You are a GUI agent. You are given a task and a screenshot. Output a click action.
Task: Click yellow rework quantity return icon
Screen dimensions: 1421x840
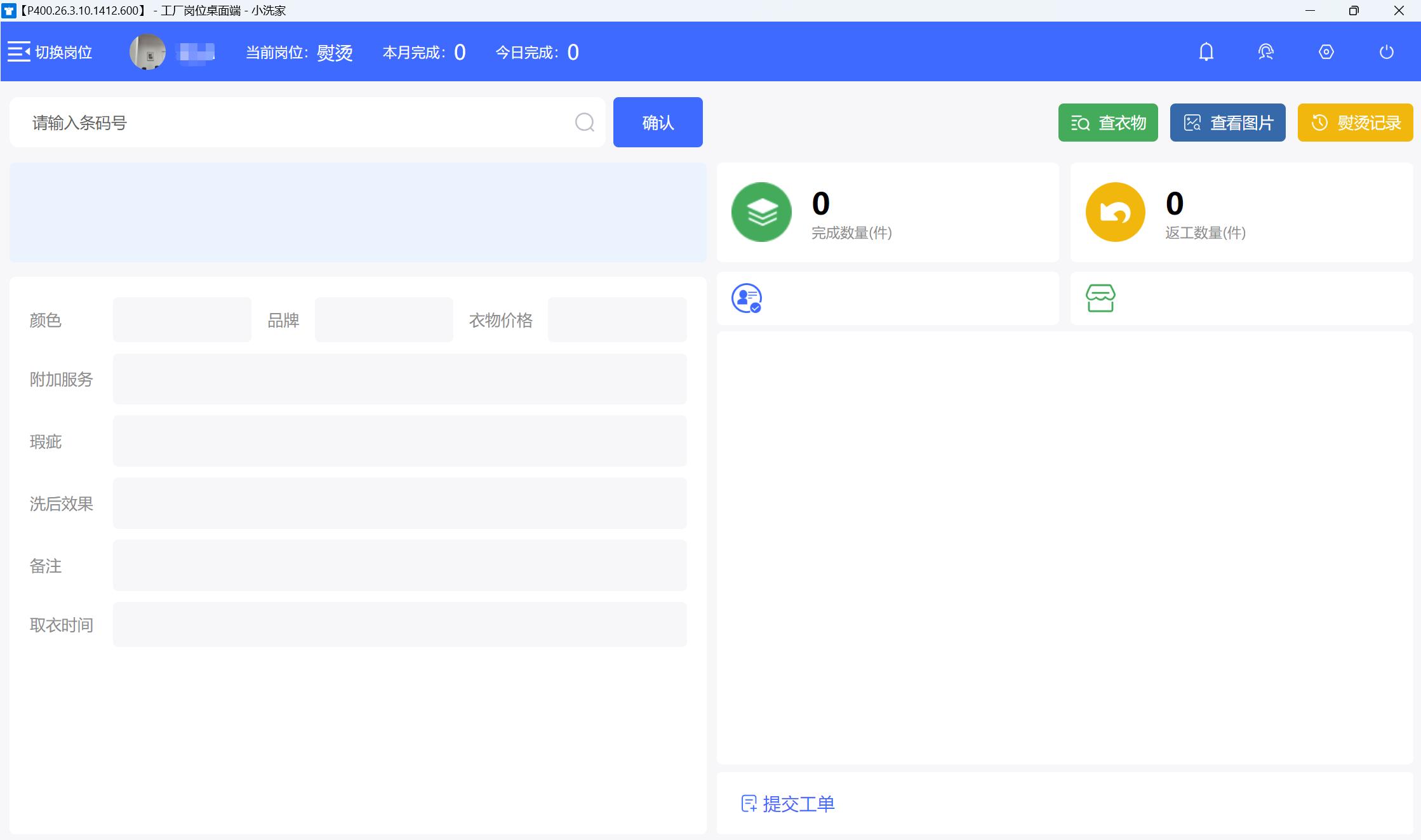coord(1115,212)
